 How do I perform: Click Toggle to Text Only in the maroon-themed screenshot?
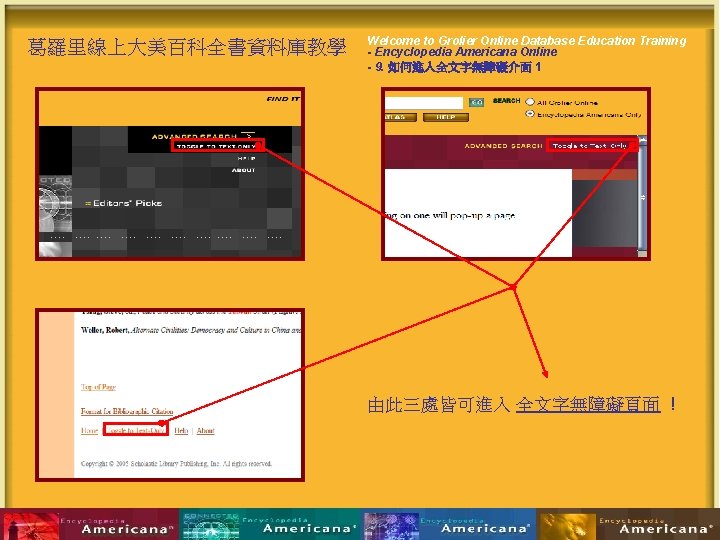click(590, 146)
